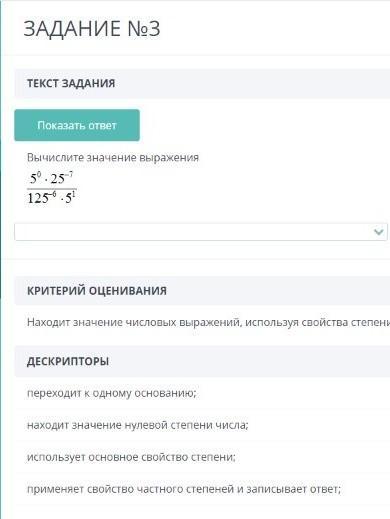Click inside the empty answer select field
This screenshot has height=519, width=390.
pos(201,232)
